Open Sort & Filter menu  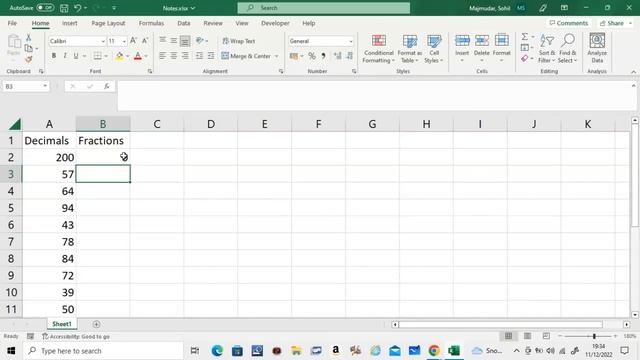click(547, 49)
